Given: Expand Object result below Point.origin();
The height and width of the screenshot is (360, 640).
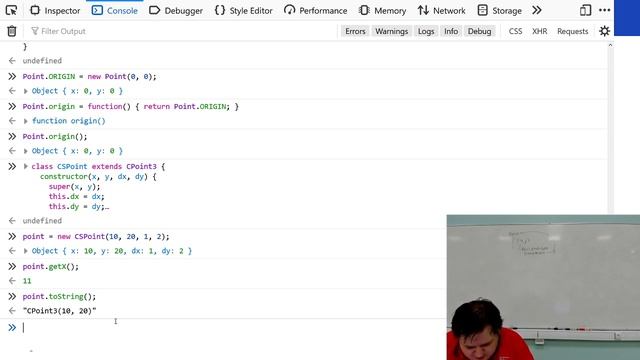Looking at the screenshot, I should click(26, 151).
